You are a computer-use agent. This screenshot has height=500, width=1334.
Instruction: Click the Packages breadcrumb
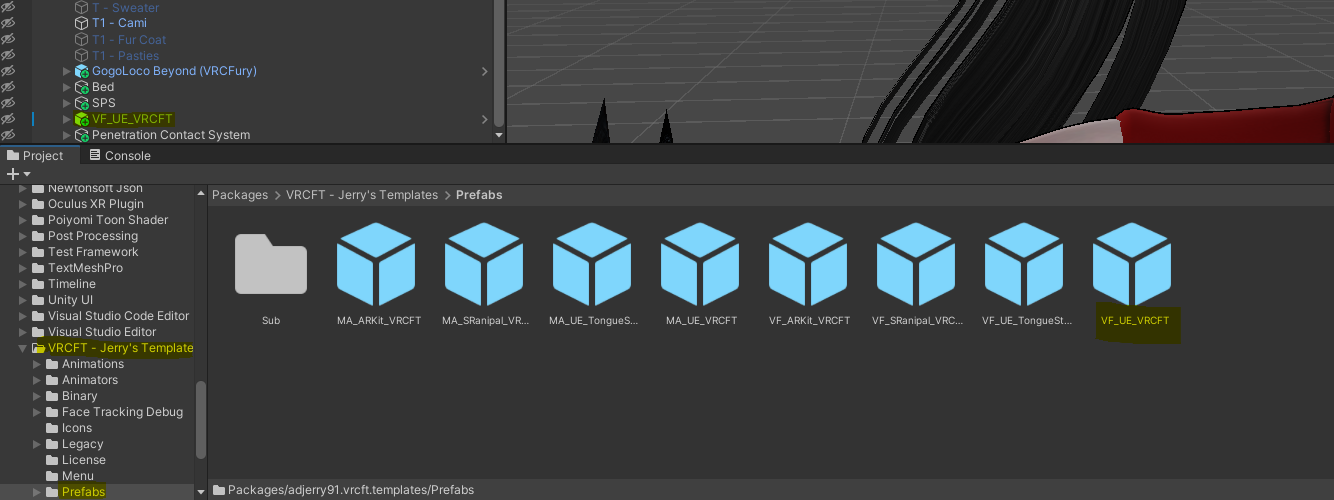pyautogui.click(x=240, y=195)
